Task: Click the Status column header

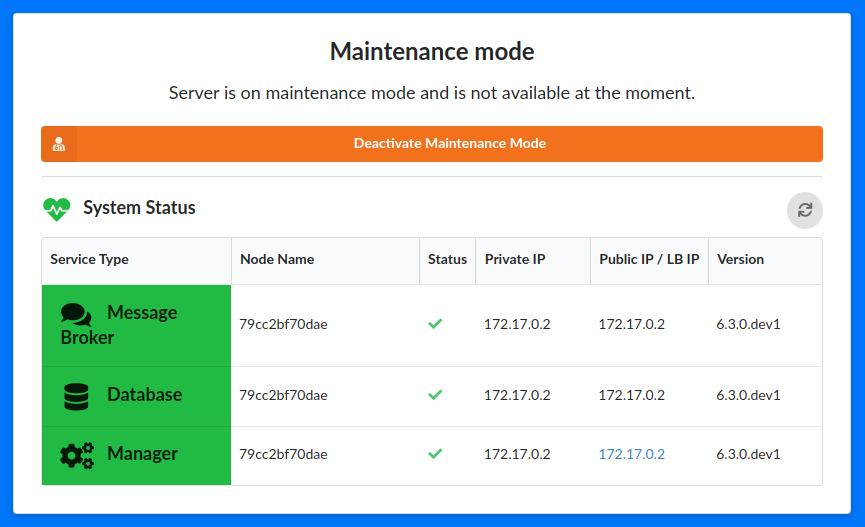Action: (447, 259)
